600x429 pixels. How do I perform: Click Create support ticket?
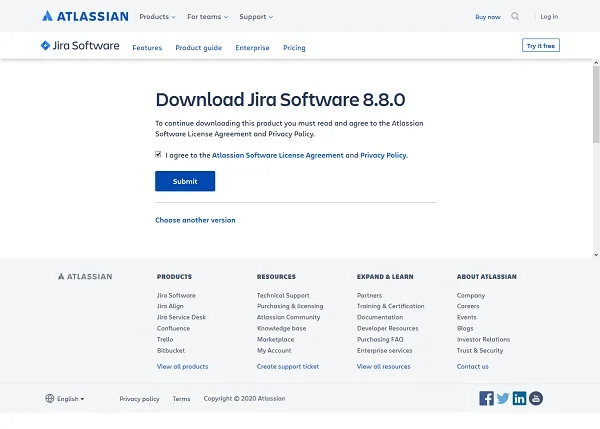point(288,367)
